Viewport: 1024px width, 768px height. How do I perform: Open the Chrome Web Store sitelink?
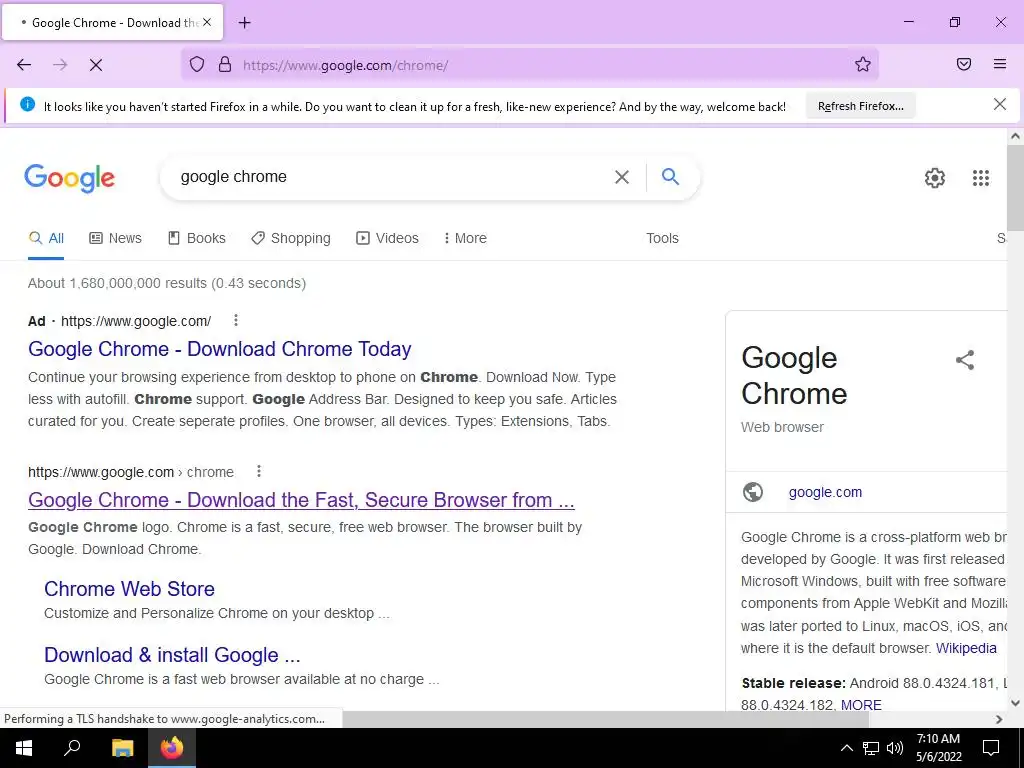[129, 588]
